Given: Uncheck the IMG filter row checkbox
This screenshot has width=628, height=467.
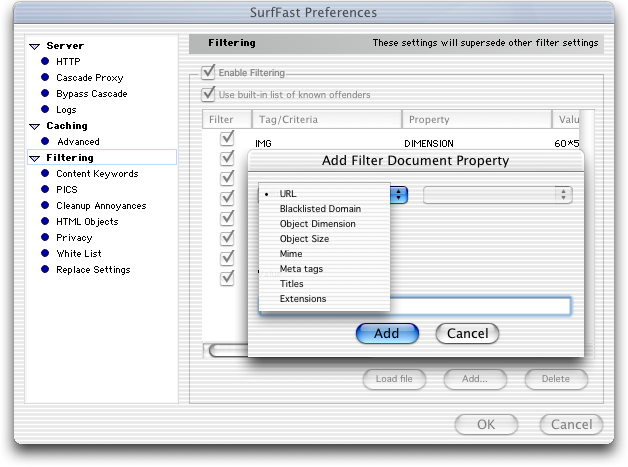Looking at the screenshot, I should click(227, 138).
